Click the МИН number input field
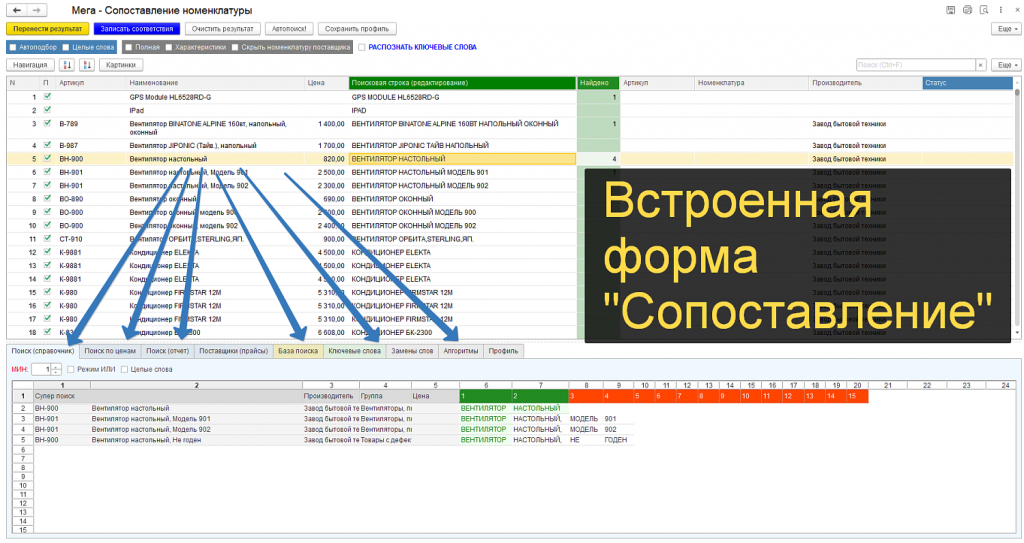1024x543 pixels. tap(42, 369)
